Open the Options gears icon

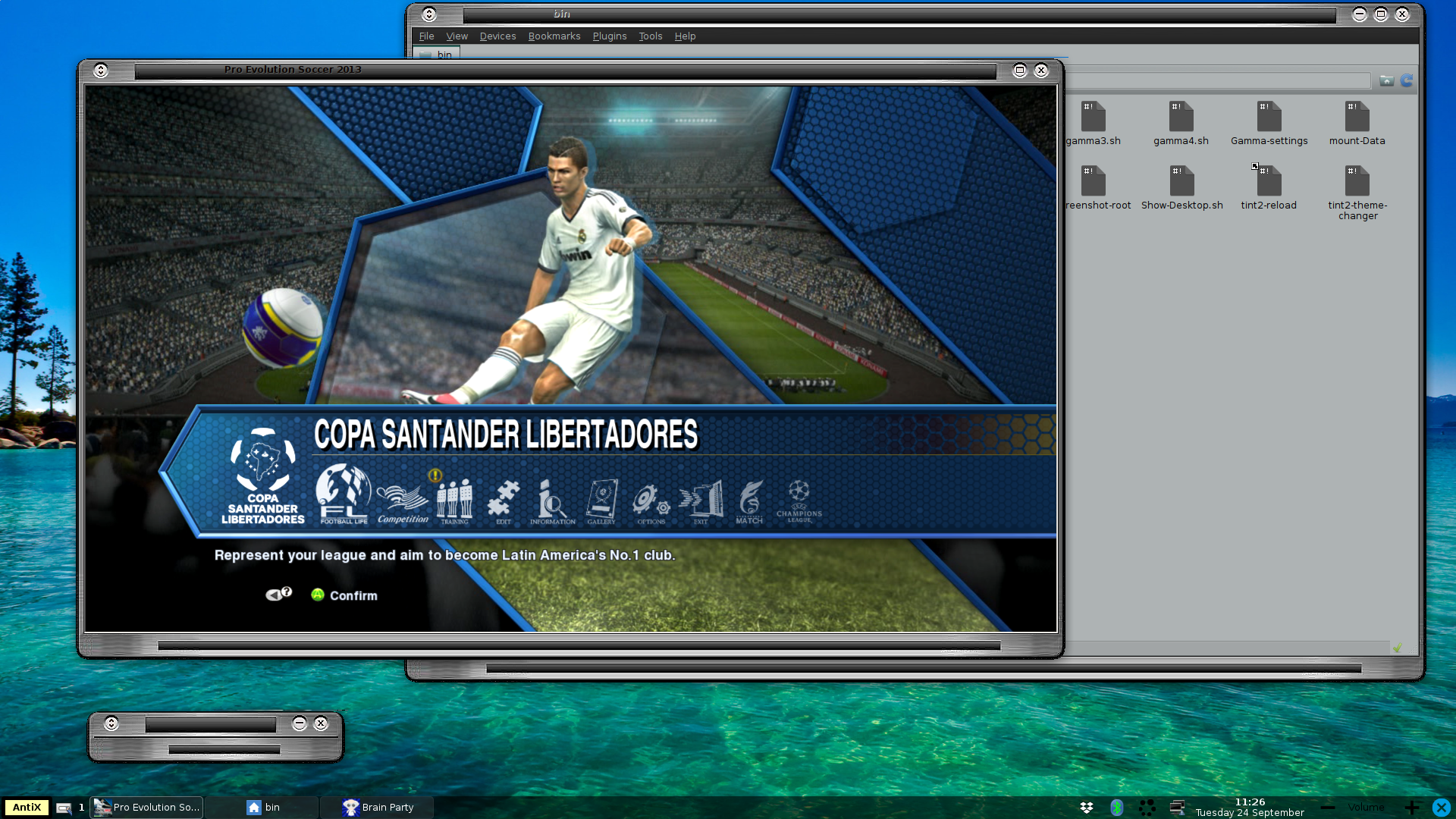point(651,503)
